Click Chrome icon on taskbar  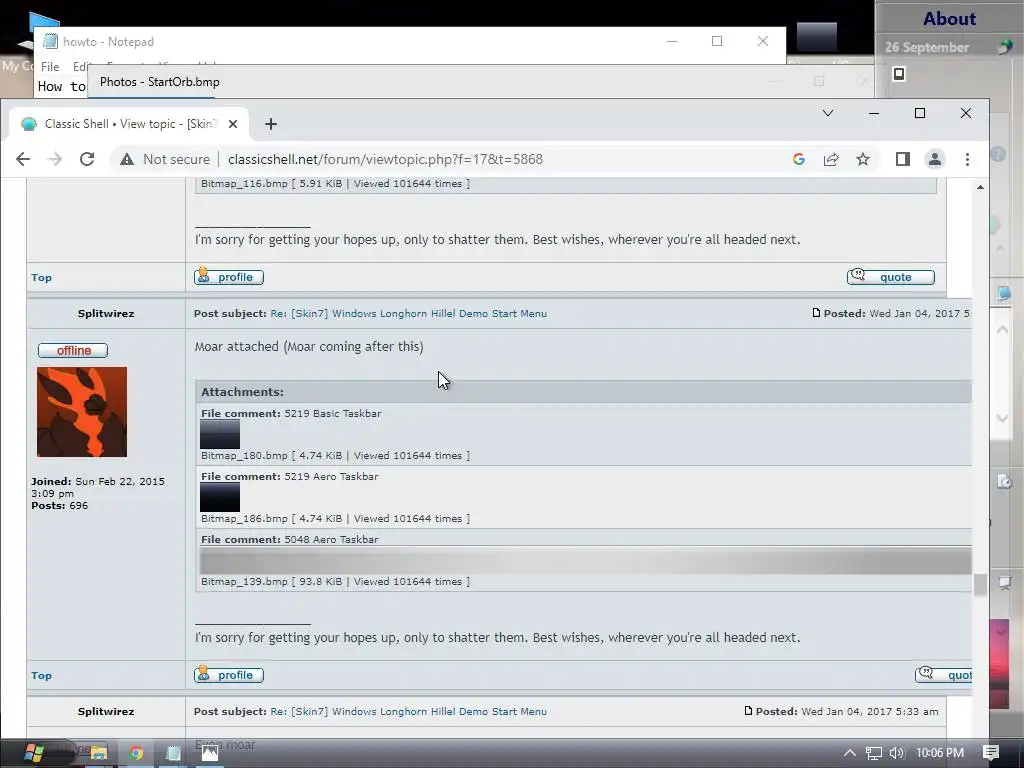(x=136, y=753)
